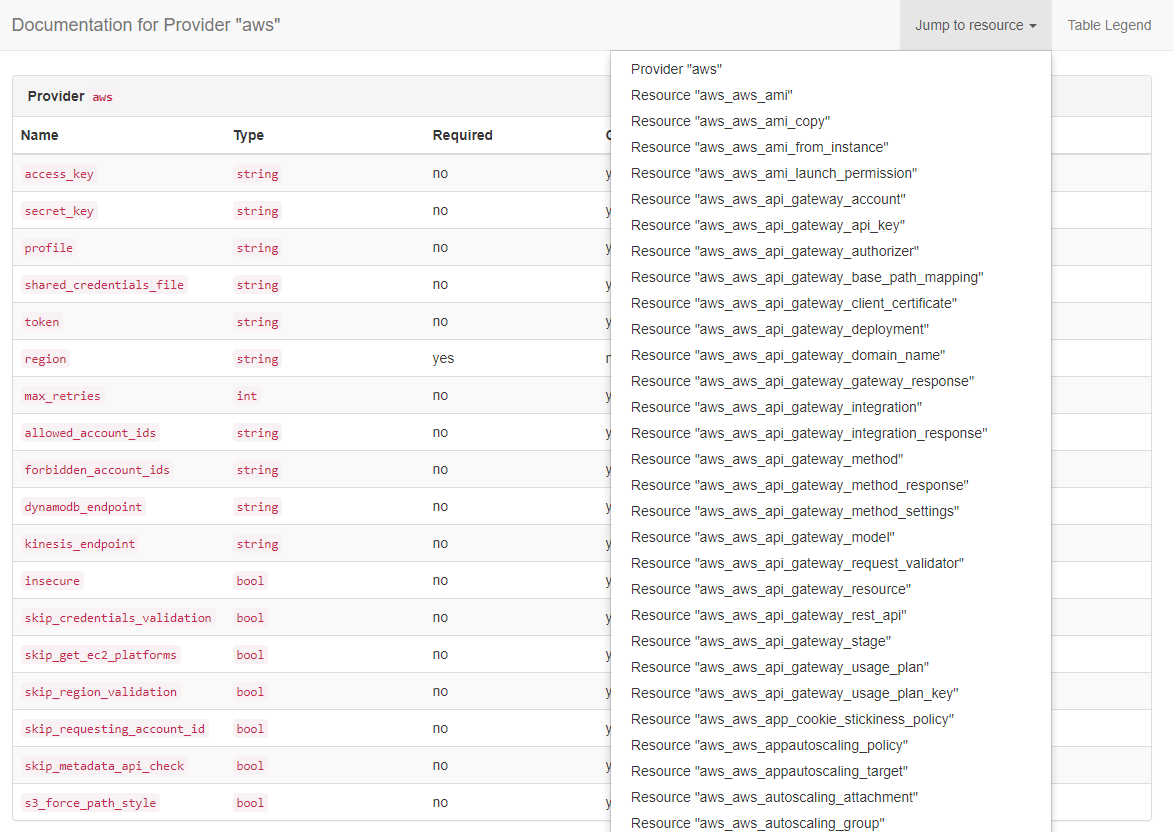Viewport: 1173px width, 832px height.
Task: Jump to Resource "aws_aws_api_gateway_gateway_response"
Action: pyautogui.click(x=830, y=381)
